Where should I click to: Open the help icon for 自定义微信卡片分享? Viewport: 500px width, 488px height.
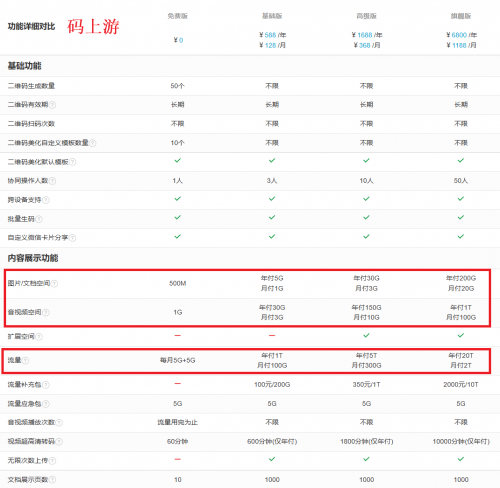click(x=72, y=238)
